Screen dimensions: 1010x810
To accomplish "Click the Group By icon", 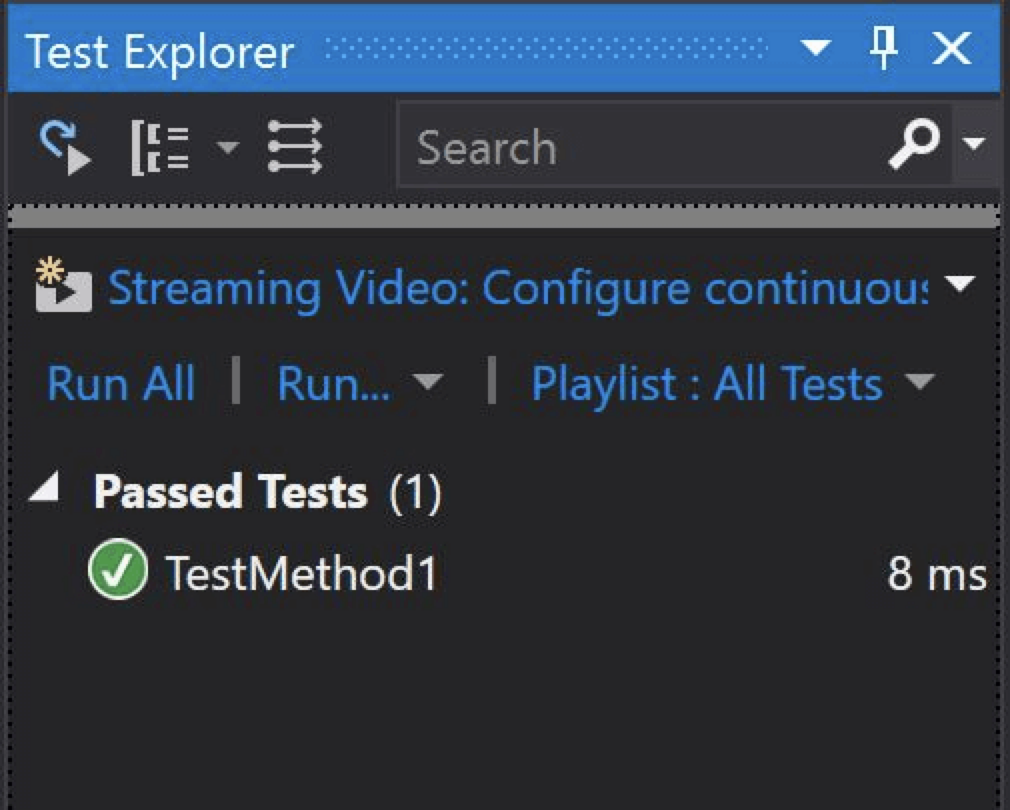I will pos(160,148).
